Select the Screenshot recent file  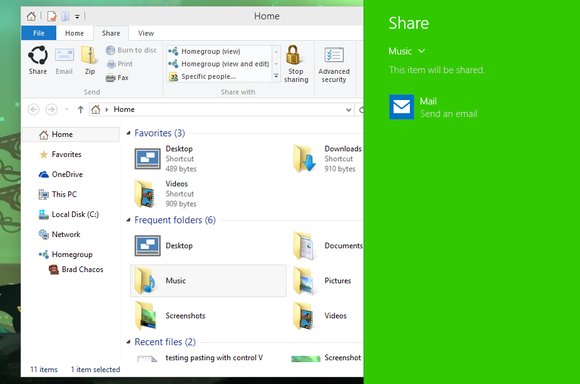click(x=326, y=358)
